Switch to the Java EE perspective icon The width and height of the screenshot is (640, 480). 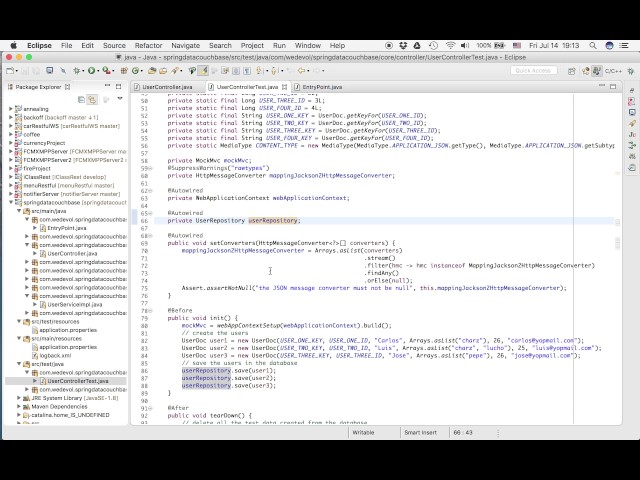(586, 71)
